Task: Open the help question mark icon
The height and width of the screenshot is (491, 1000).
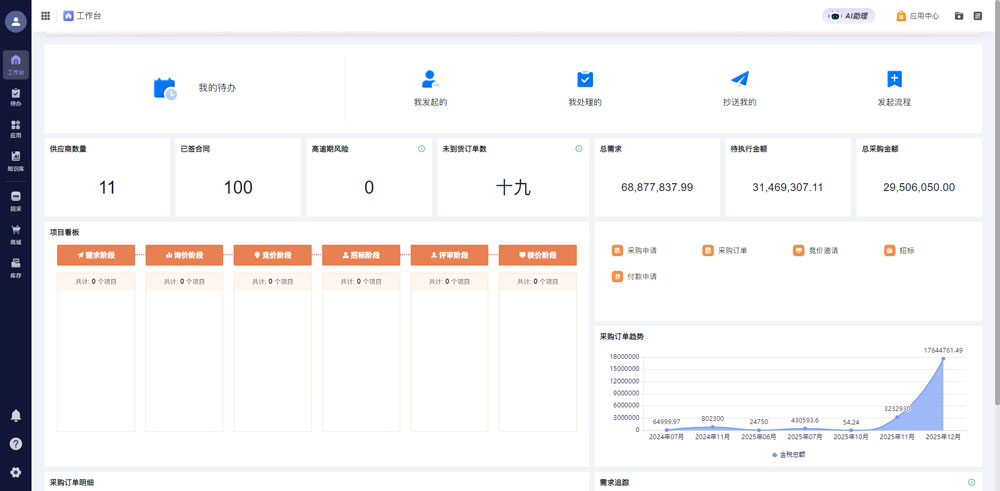Action: pos(15,443)
